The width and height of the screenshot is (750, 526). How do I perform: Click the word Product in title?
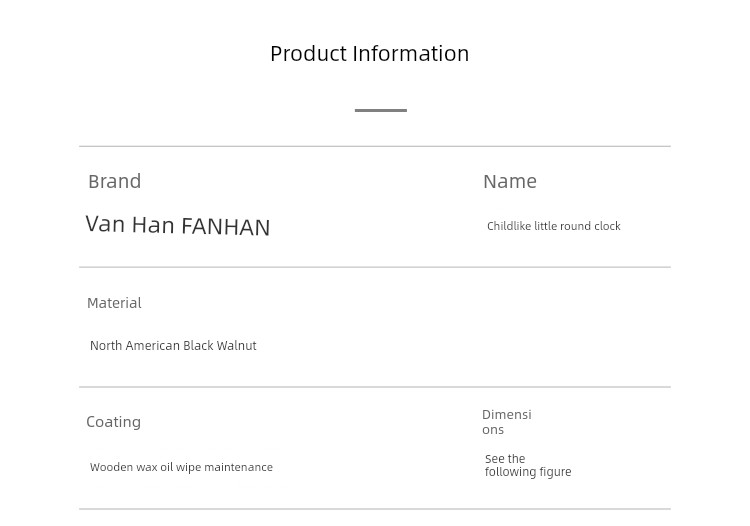[x=309, y=54]
